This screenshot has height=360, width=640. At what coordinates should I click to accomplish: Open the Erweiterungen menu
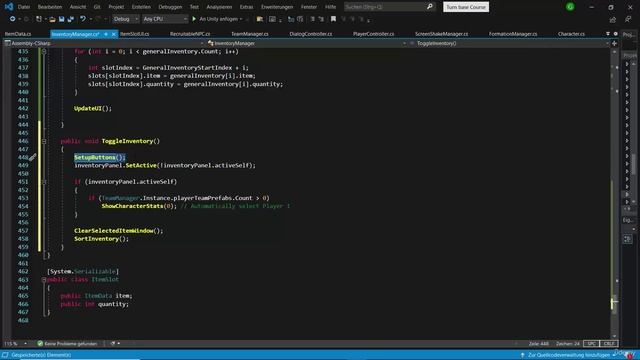[x=277, y=7]
